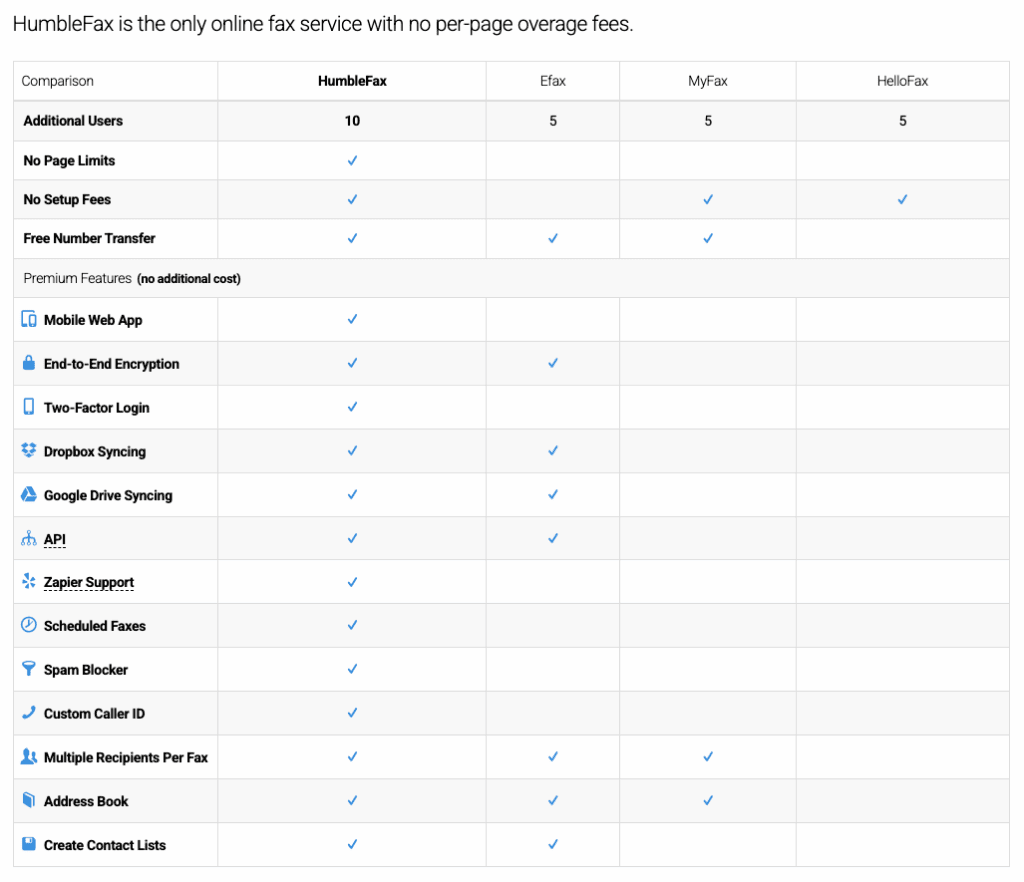Click the Scheduled Faxes clock icon
Image resolution: width=1024 pixels, height=882 pixels.
point(29,625)
